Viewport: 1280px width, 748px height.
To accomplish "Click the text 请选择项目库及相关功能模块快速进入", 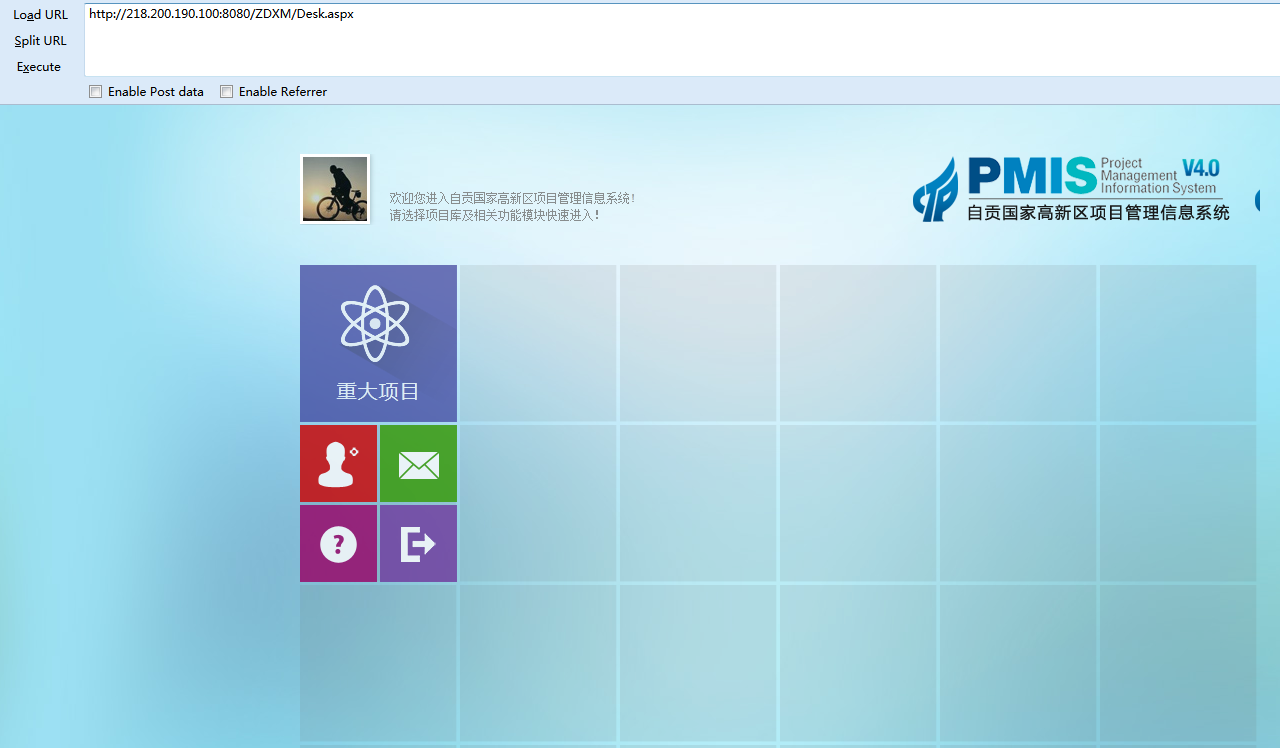I will click(494, 215).
